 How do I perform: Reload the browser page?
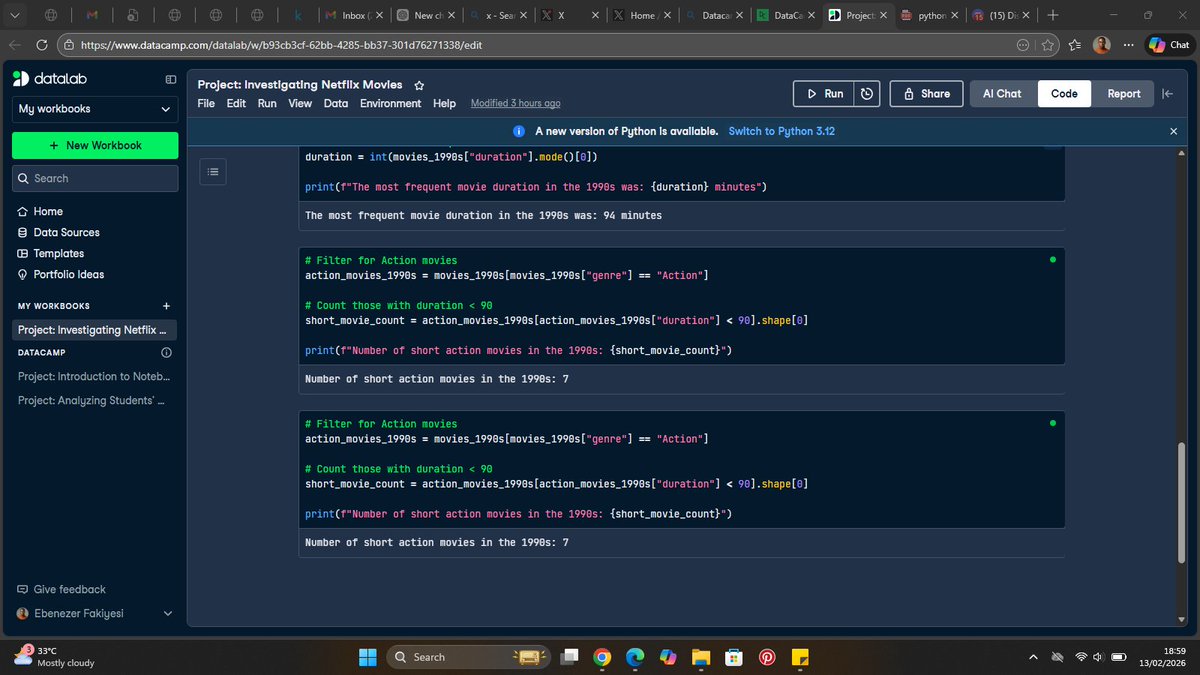click(x=42, y=45)
